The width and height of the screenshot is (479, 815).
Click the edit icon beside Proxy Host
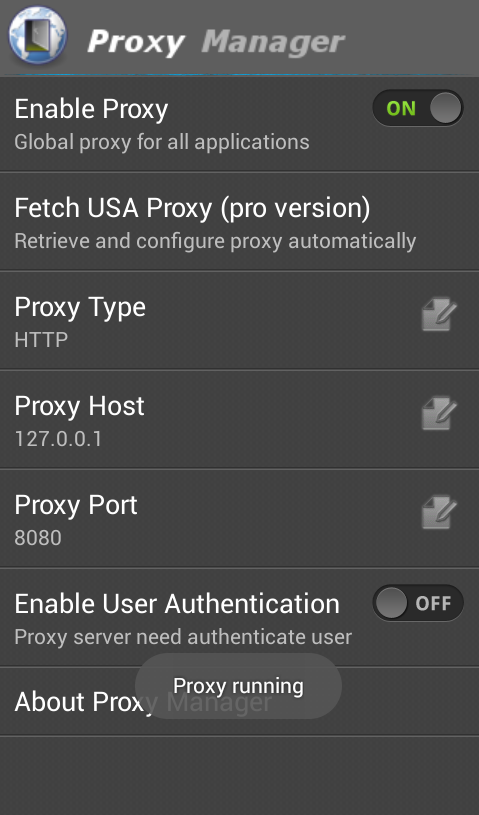click(439, 413)
